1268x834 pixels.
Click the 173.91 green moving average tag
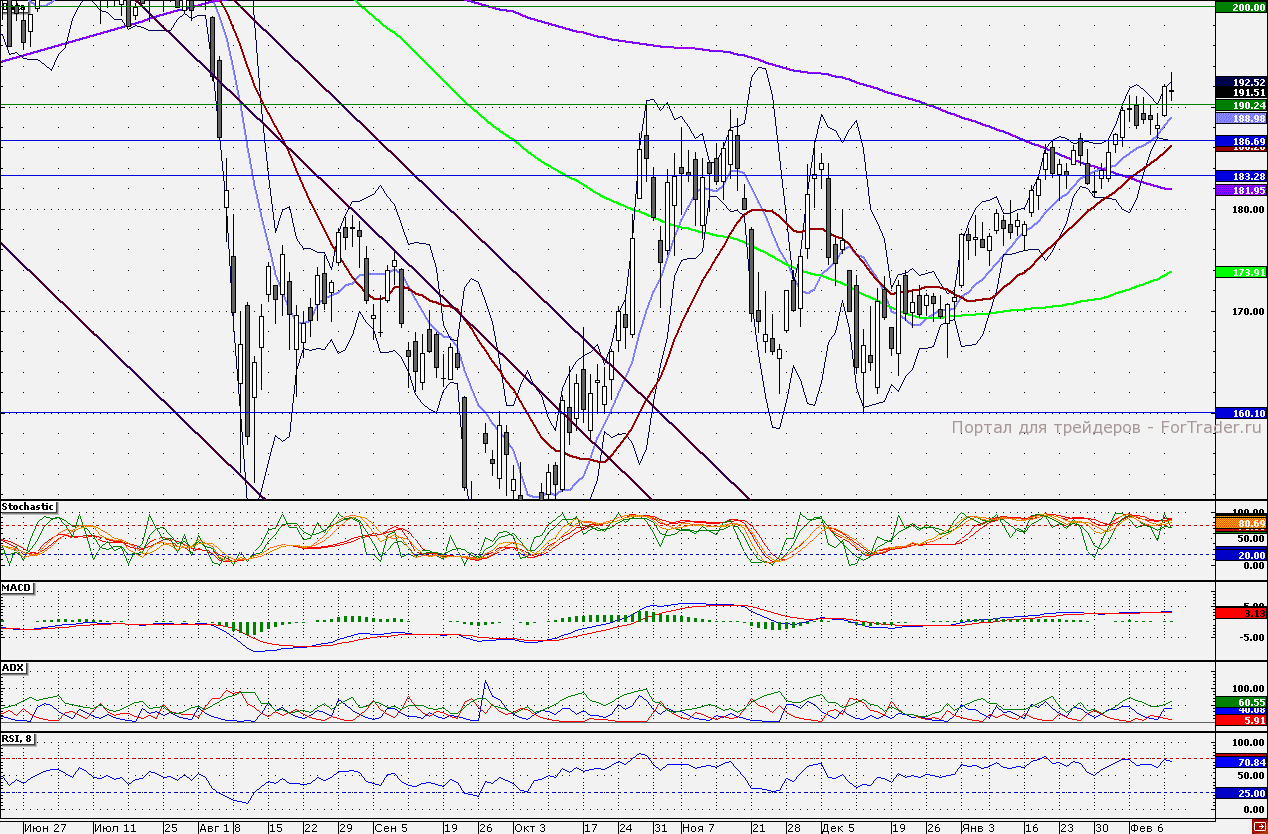click(1241, 272)
